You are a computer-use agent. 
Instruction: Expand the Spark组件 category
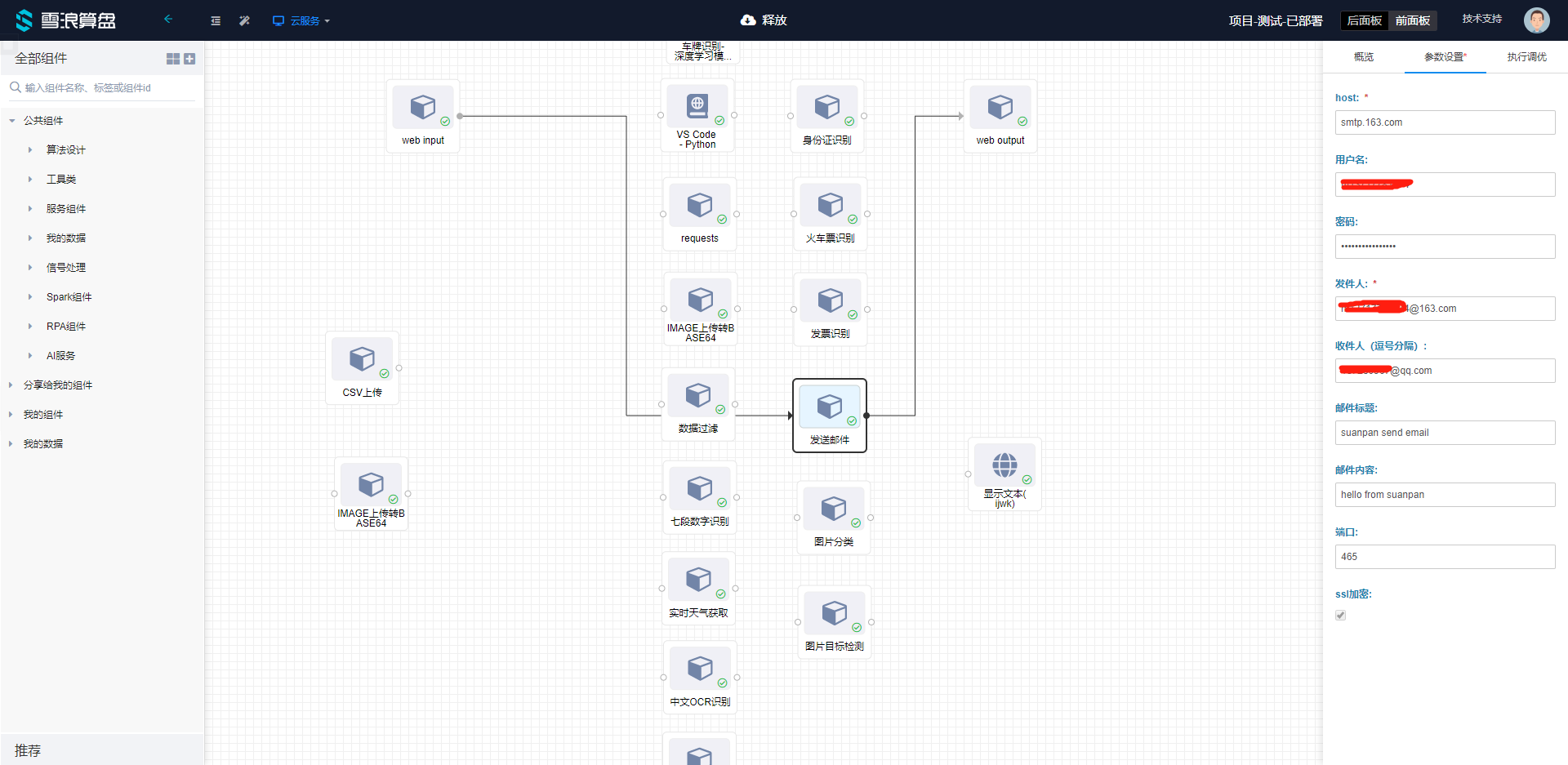point(30,297)
